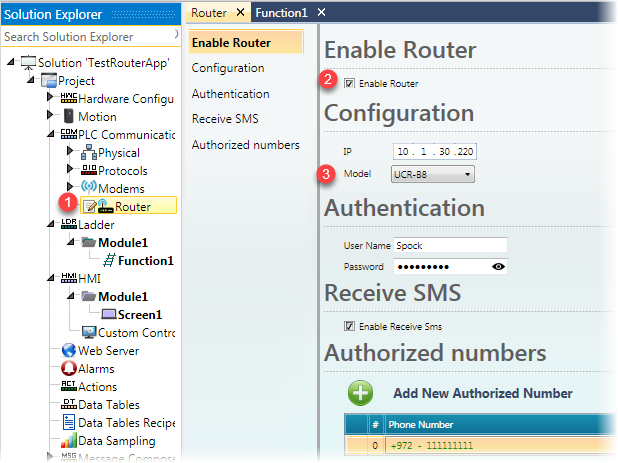
Task: Click the Alarms bell icon
Action: (x=68, y=369)
